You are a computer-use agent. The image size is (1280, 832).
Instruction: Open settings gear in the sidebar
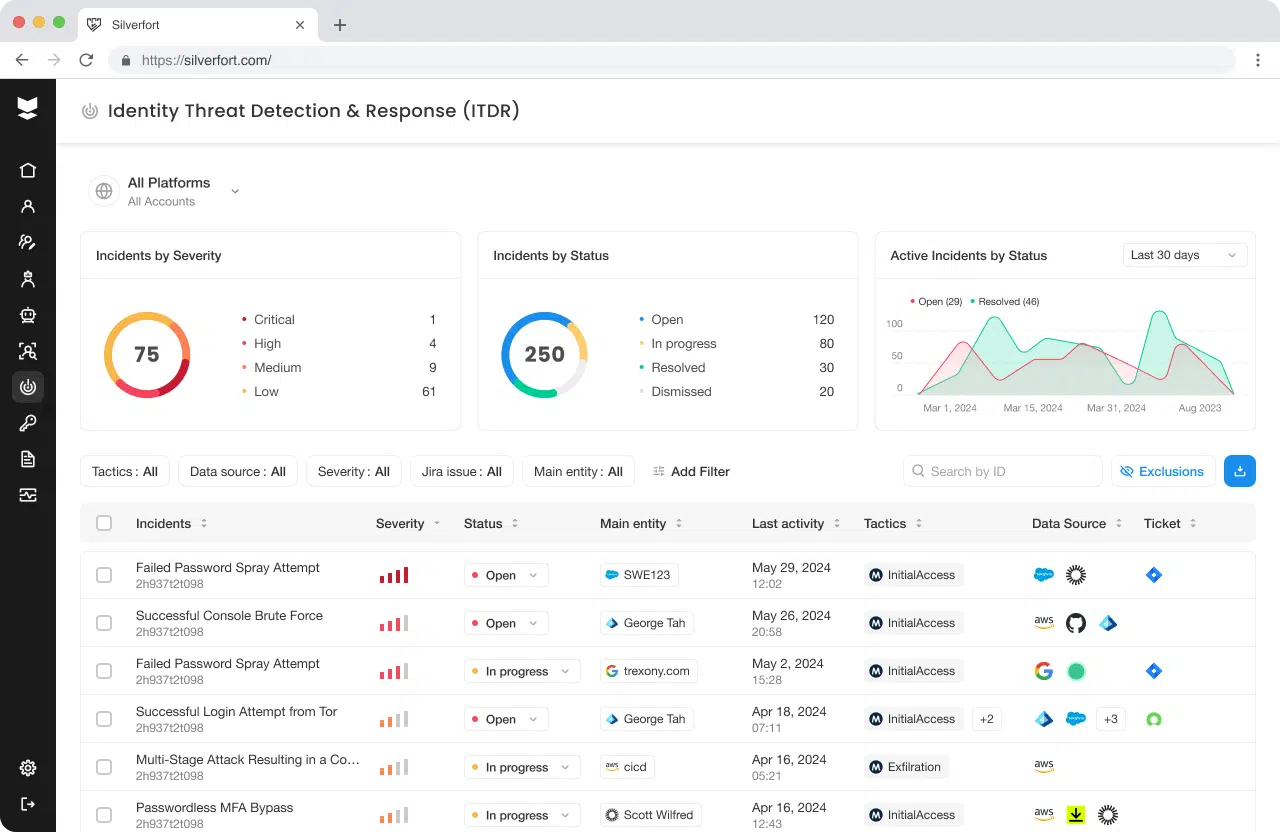click(x=28, y=768)
